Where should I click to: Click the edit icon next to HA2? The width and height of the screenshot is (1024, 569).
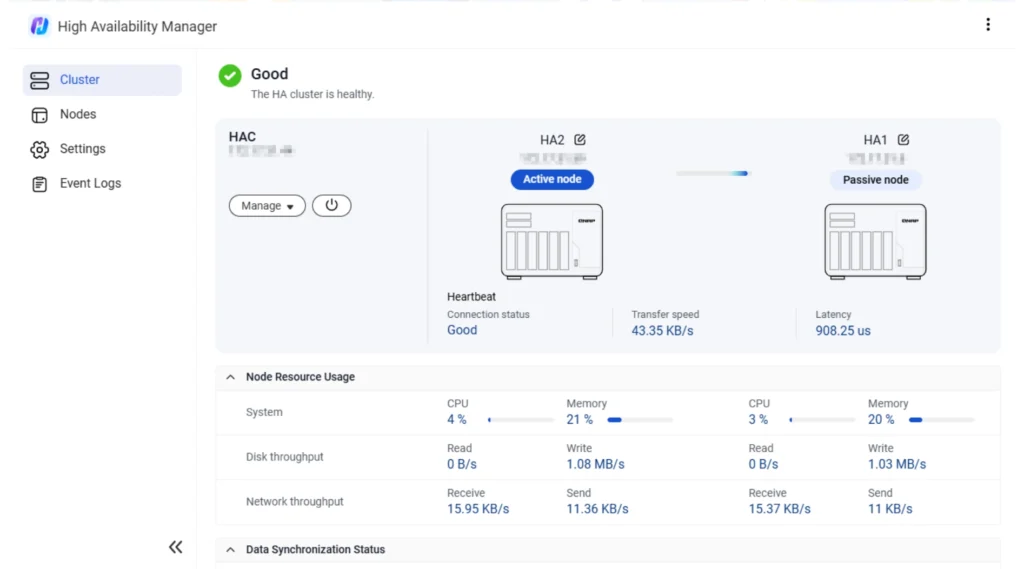580,140
